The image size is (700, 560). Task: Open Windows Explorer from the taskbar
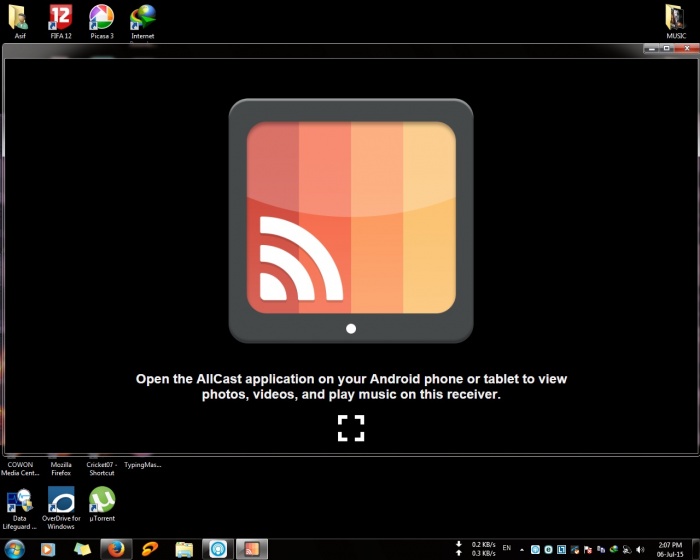pyautogui.click(x=184, y=549)
